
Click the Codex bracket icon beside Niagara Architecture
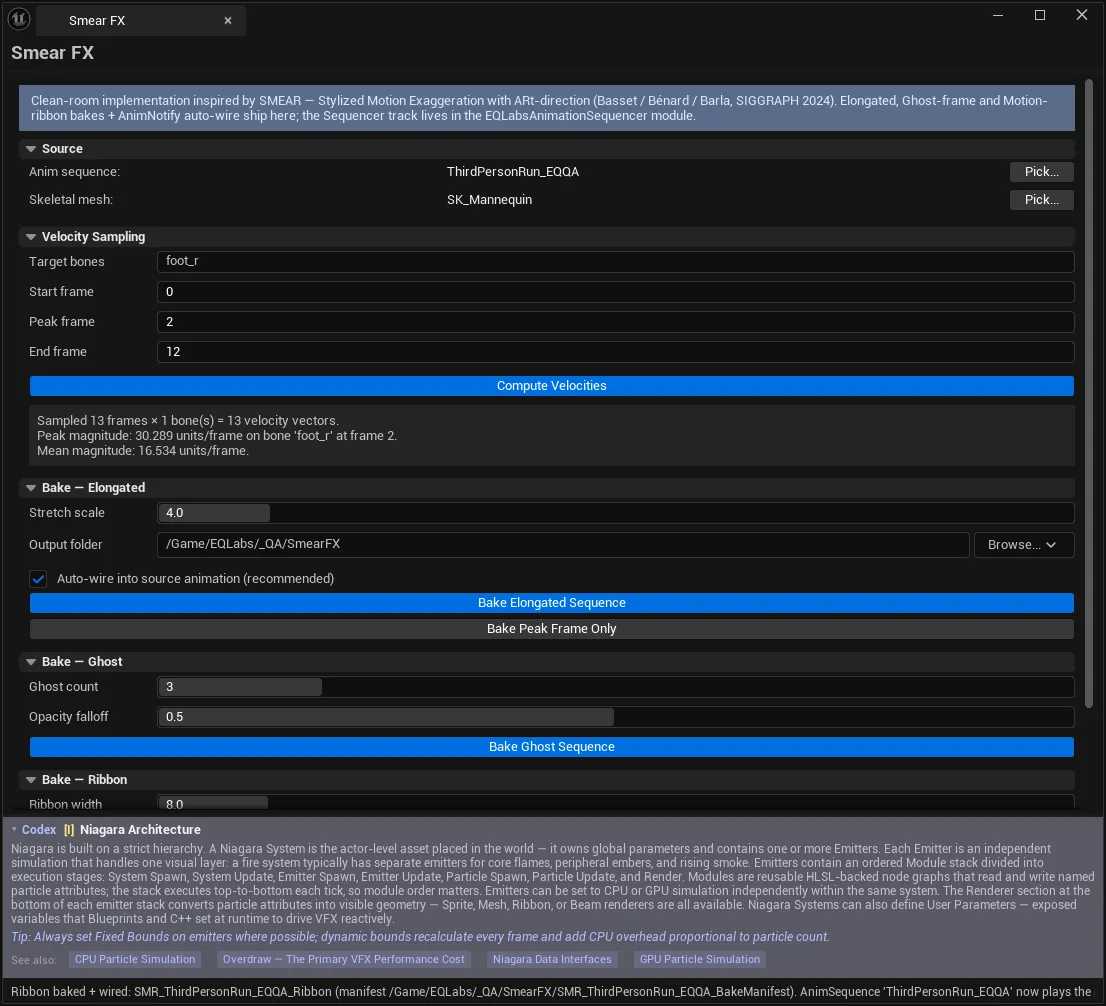point(68,830)
